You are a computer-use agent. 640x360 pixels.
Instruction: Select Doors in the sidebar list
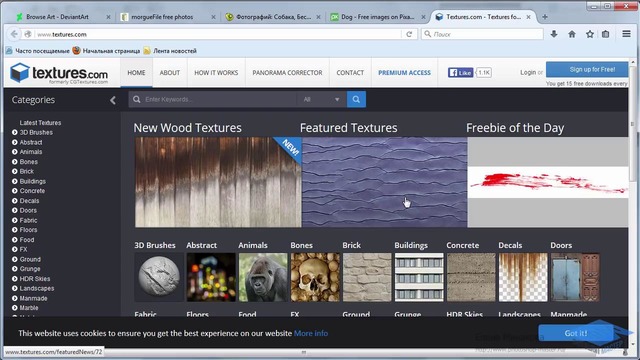[28, 210]
